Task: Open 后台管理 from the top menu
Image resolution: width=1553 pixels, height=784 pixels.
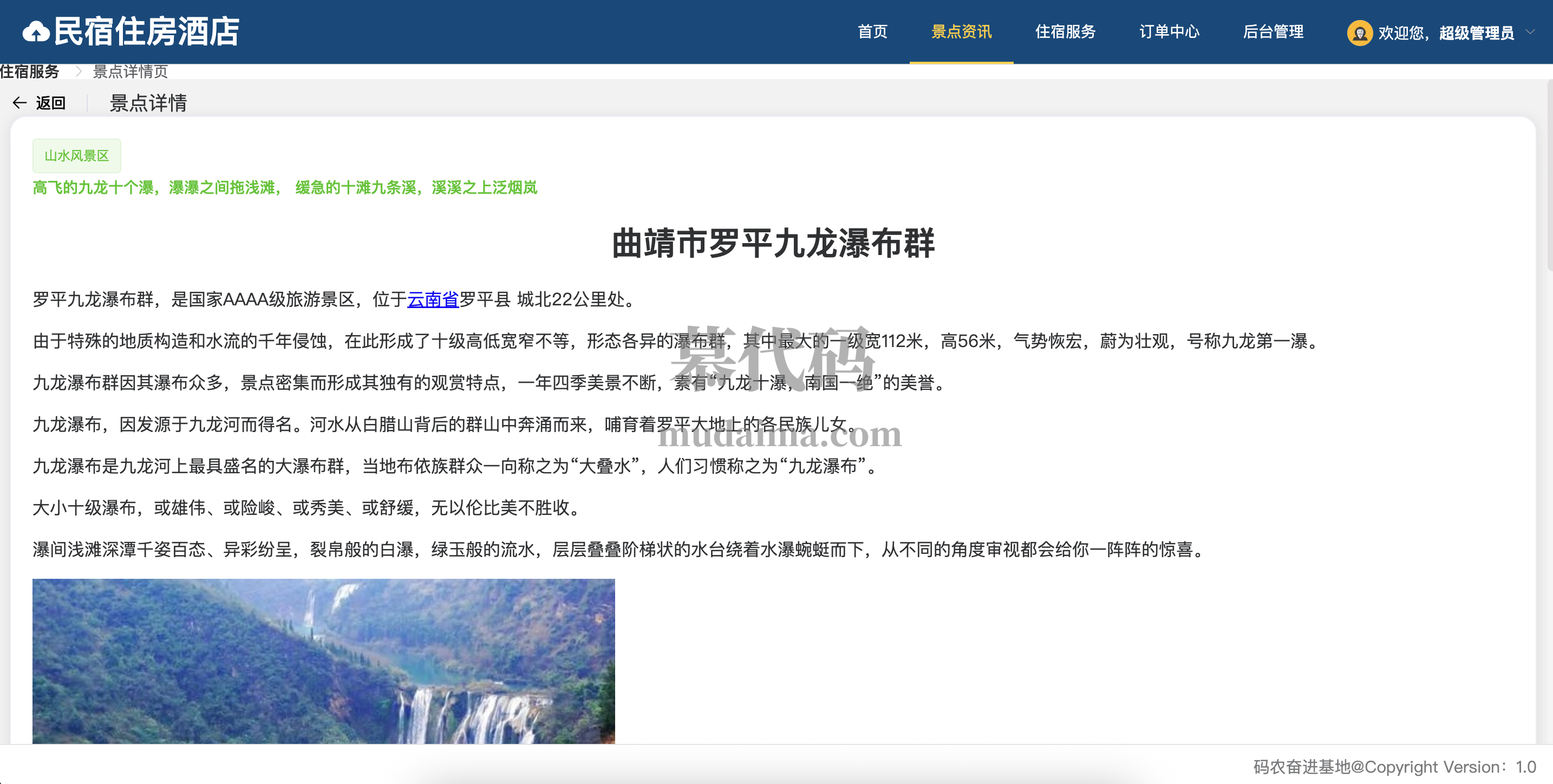Action: (1273, 32)
